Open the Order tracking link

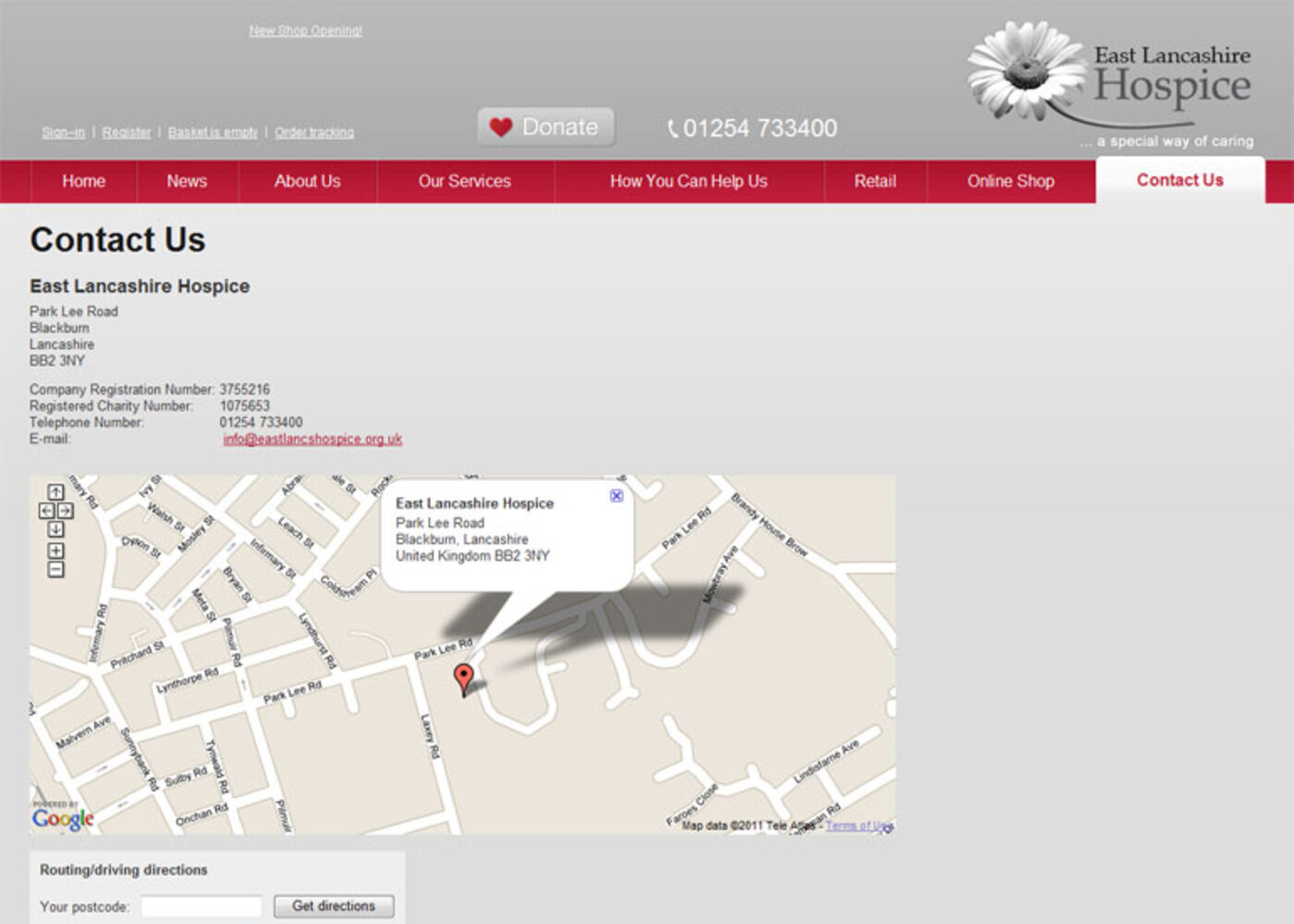pyautogui.click(x=314, y=133)
